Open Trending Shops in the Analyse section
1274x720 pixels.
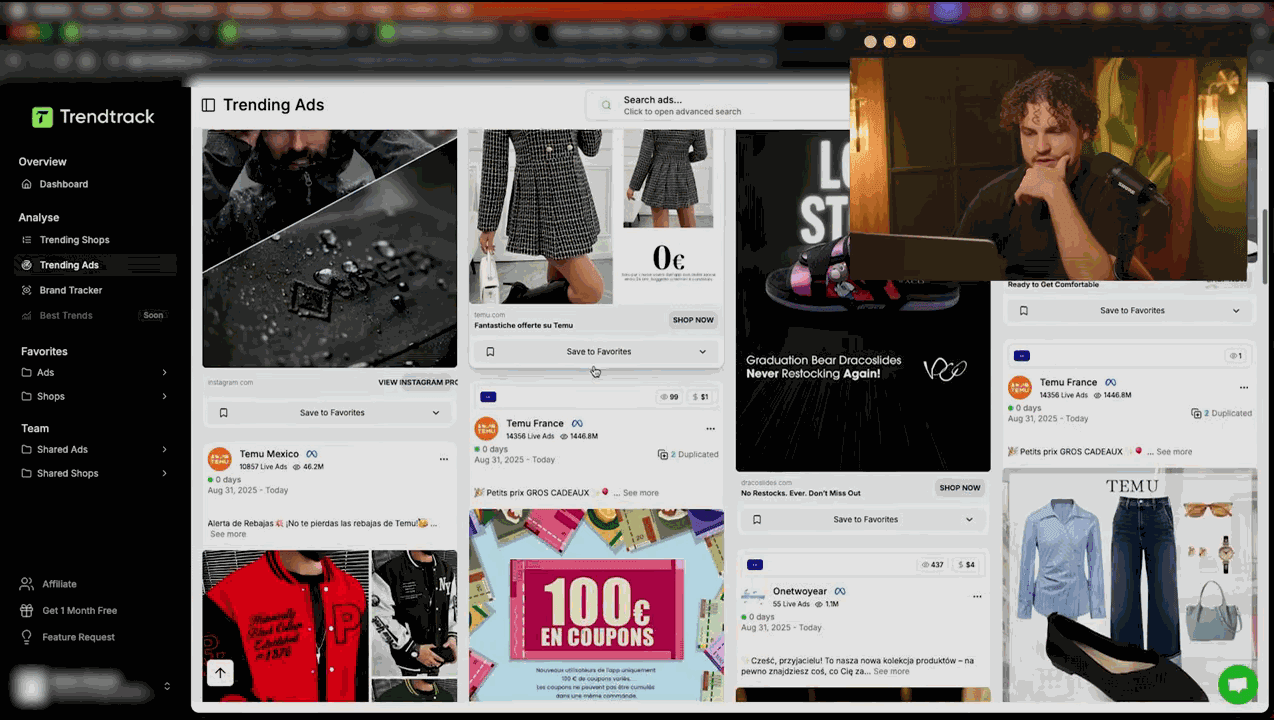[x=75, y=239]
